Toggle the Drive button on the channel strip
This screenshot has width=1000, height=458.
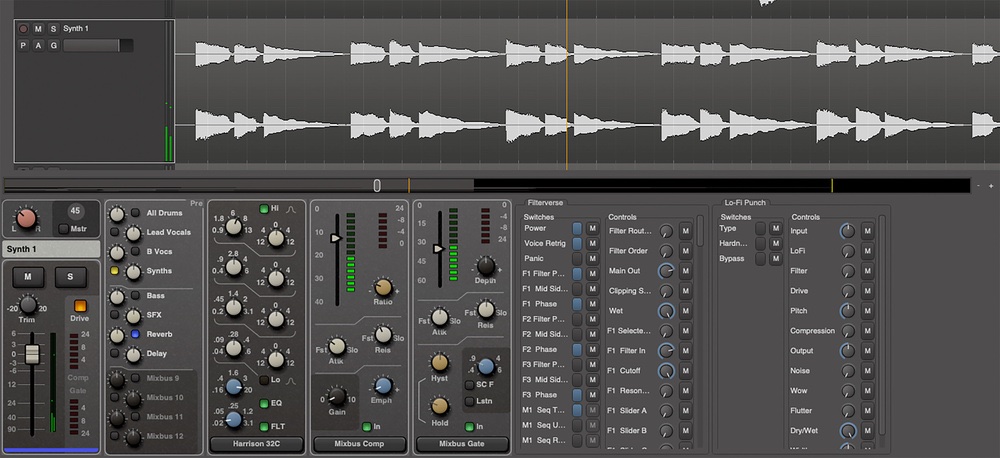tap(80, 306)
